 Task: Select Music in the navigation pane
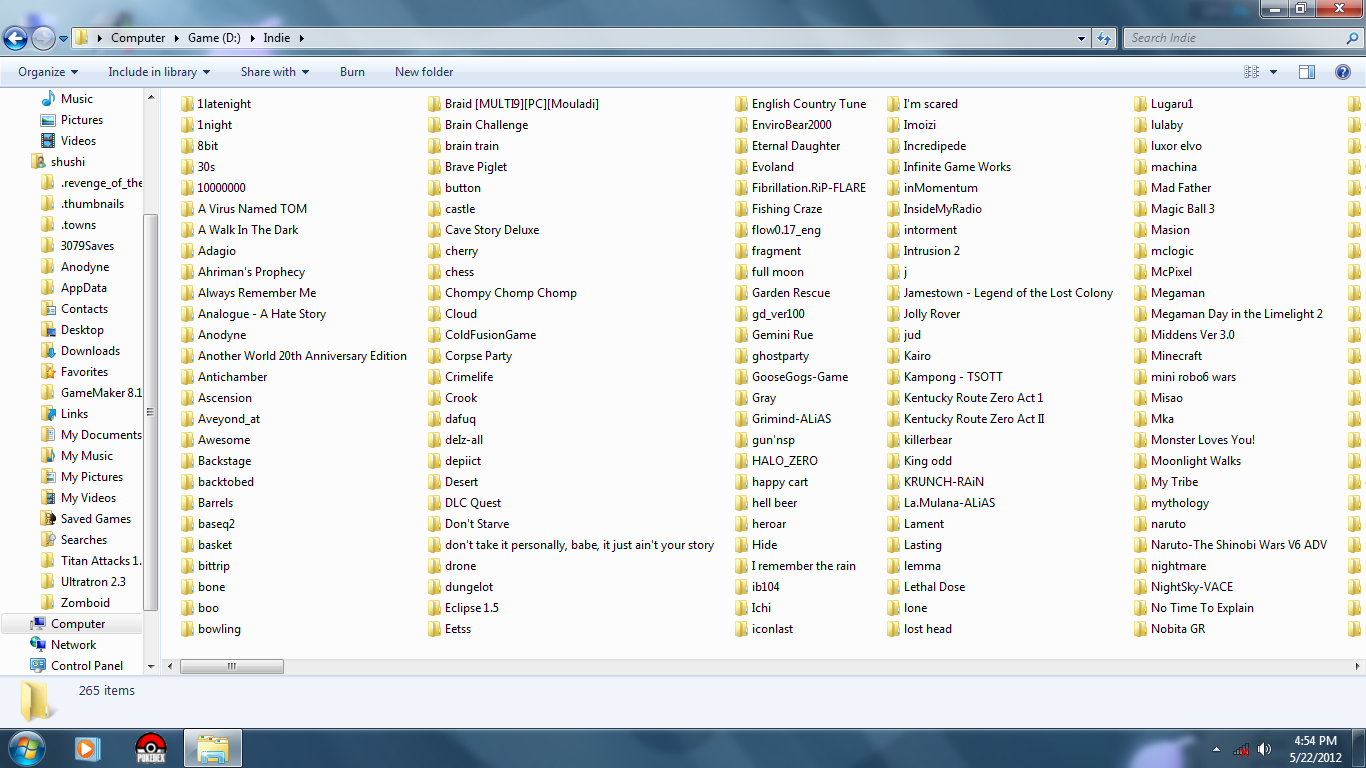[77, 99]
